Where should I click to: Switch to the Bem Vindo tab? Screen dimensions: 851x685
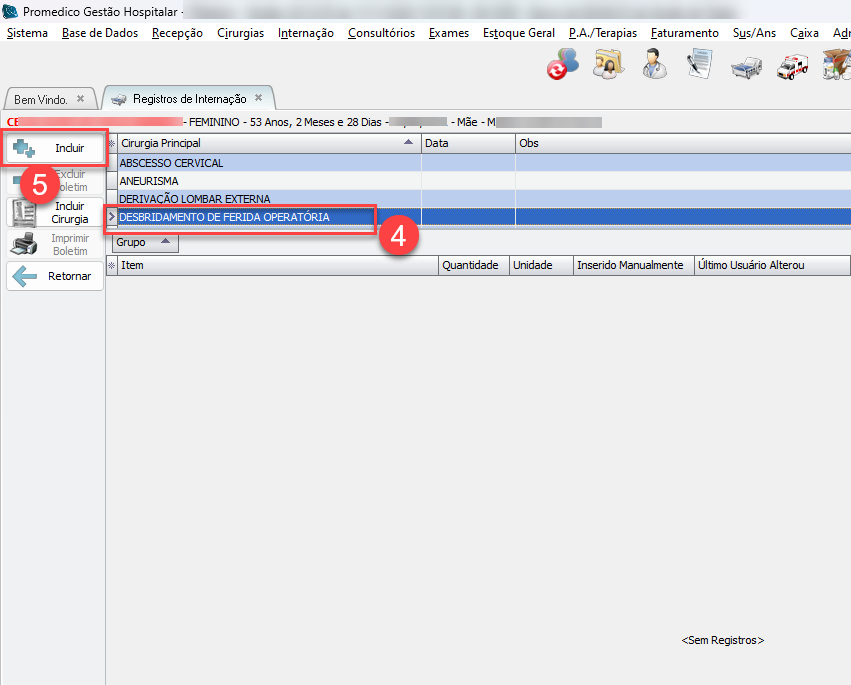tap(41, 100)
